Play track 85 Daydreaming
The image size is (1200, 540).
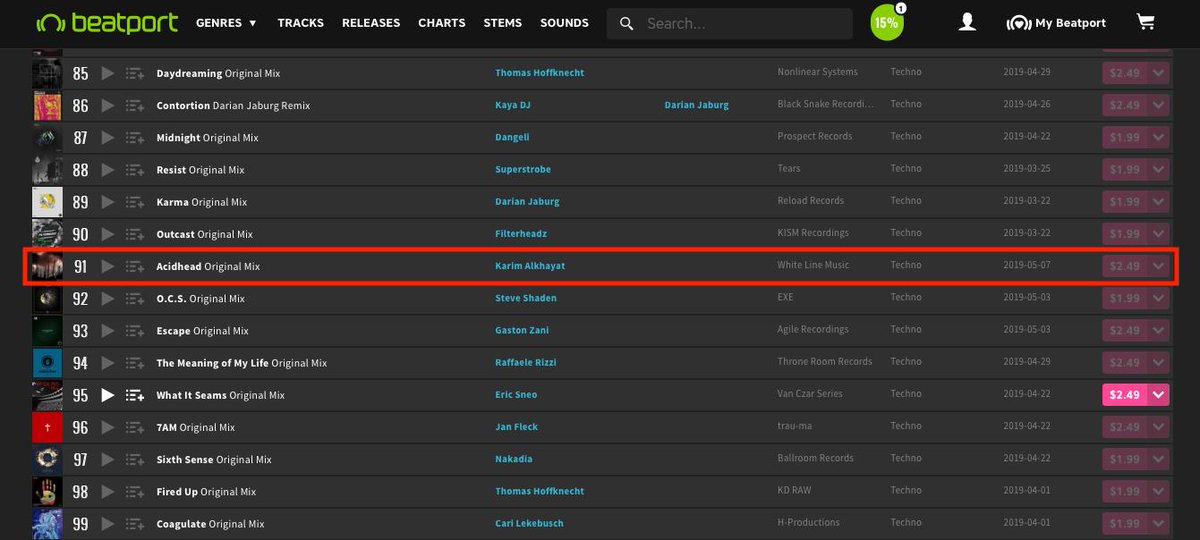pos(108,73)
